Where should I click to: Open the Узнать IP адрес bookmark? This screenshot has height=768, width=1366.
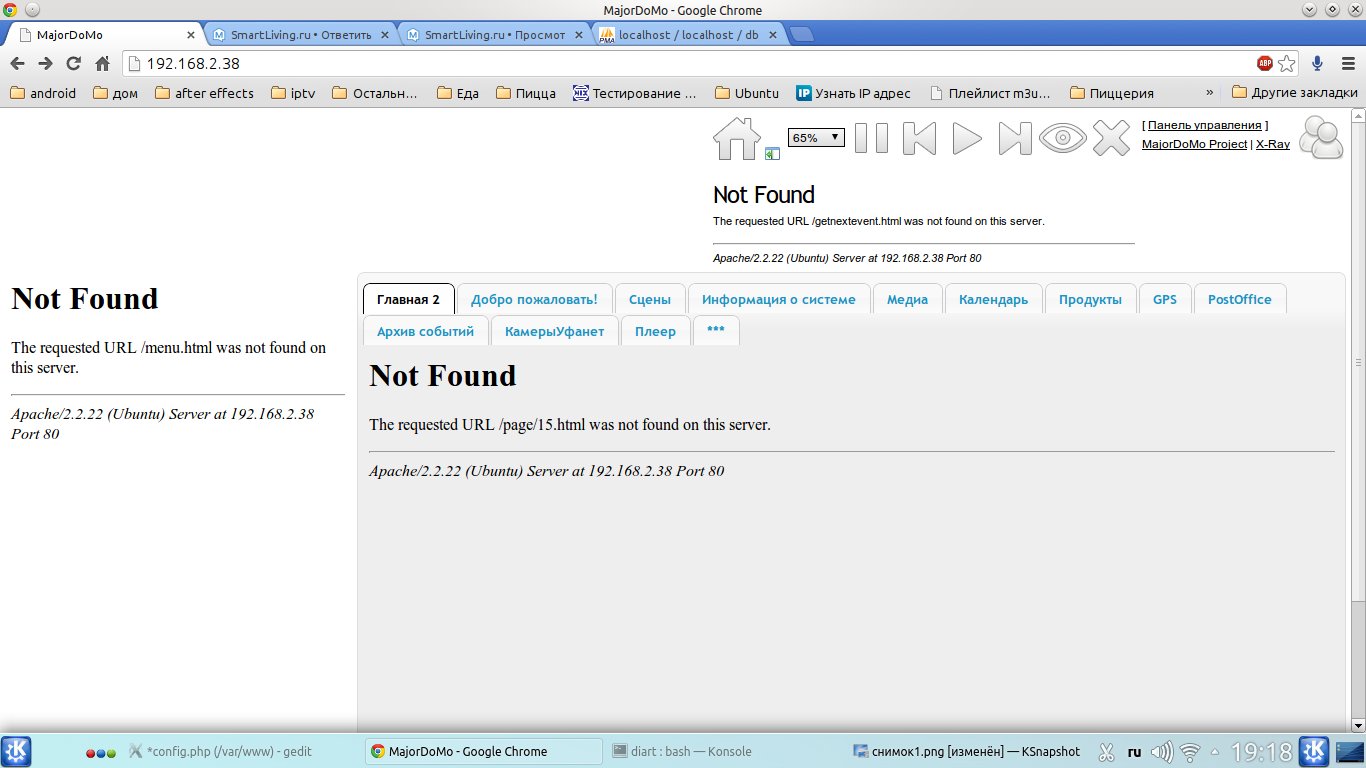853,93
